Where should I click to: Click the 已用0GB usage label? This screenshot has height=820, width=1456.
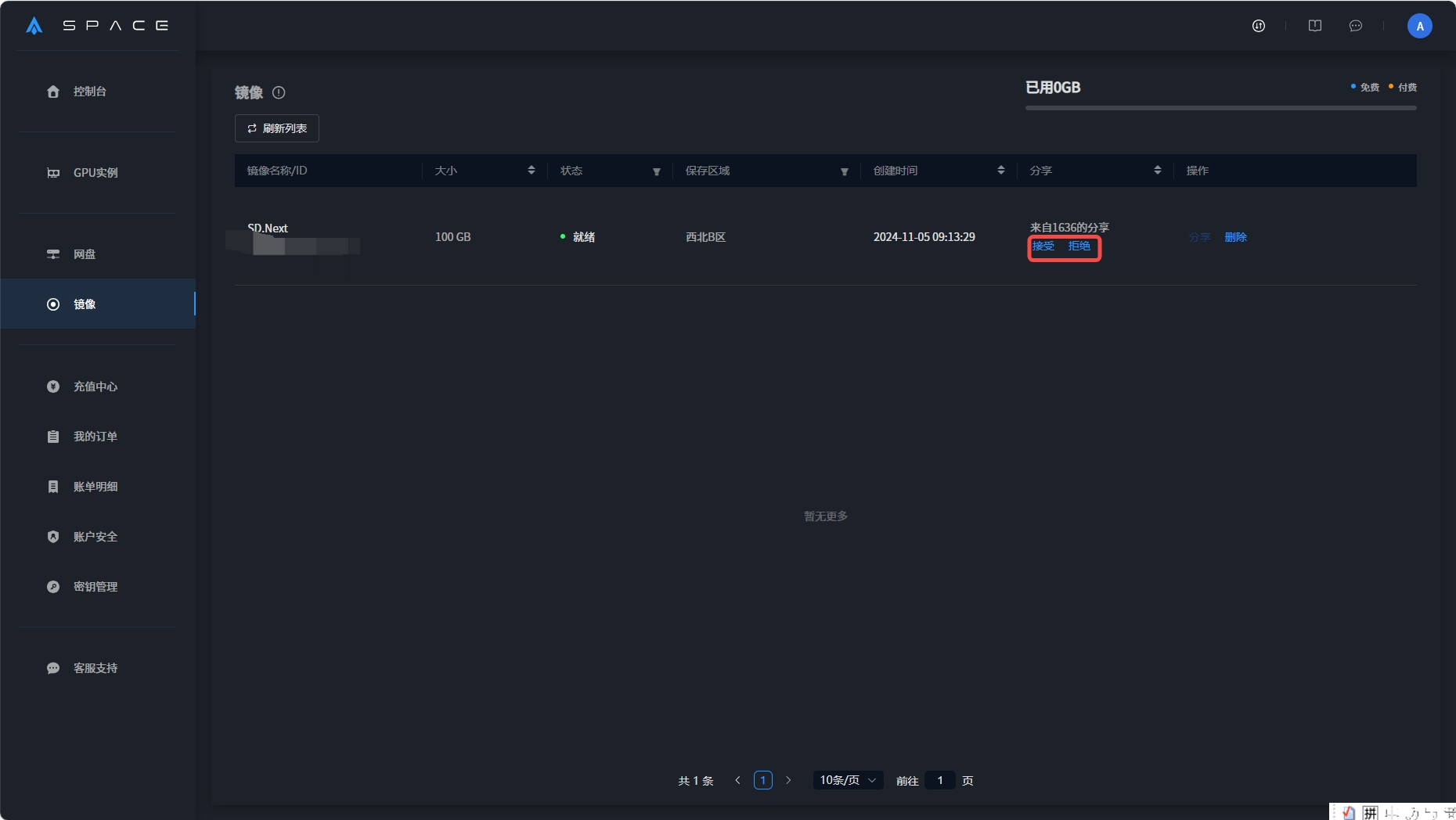pyautogui.click(x=1053, y=88)
